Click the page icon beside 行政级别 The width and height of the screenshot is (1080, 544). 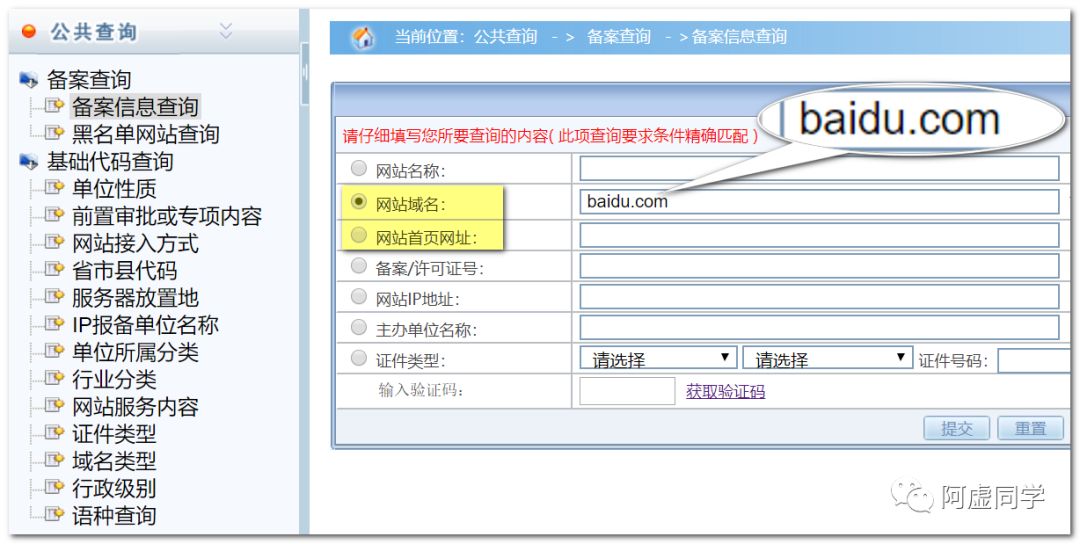[x=55, y=488]
